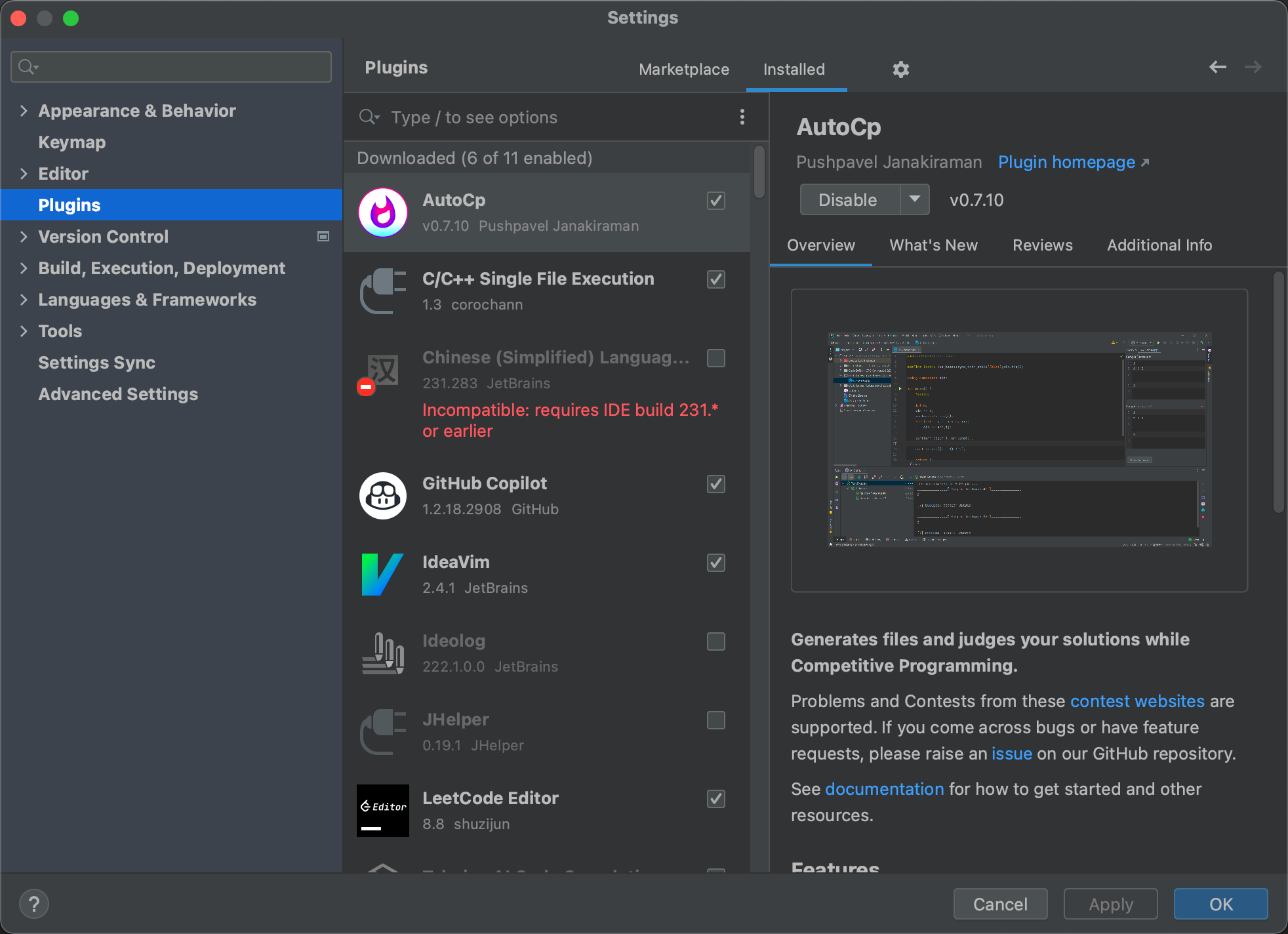Click the Ideolog plugin icon
1288x934 pixels.
tap(383, 653)
